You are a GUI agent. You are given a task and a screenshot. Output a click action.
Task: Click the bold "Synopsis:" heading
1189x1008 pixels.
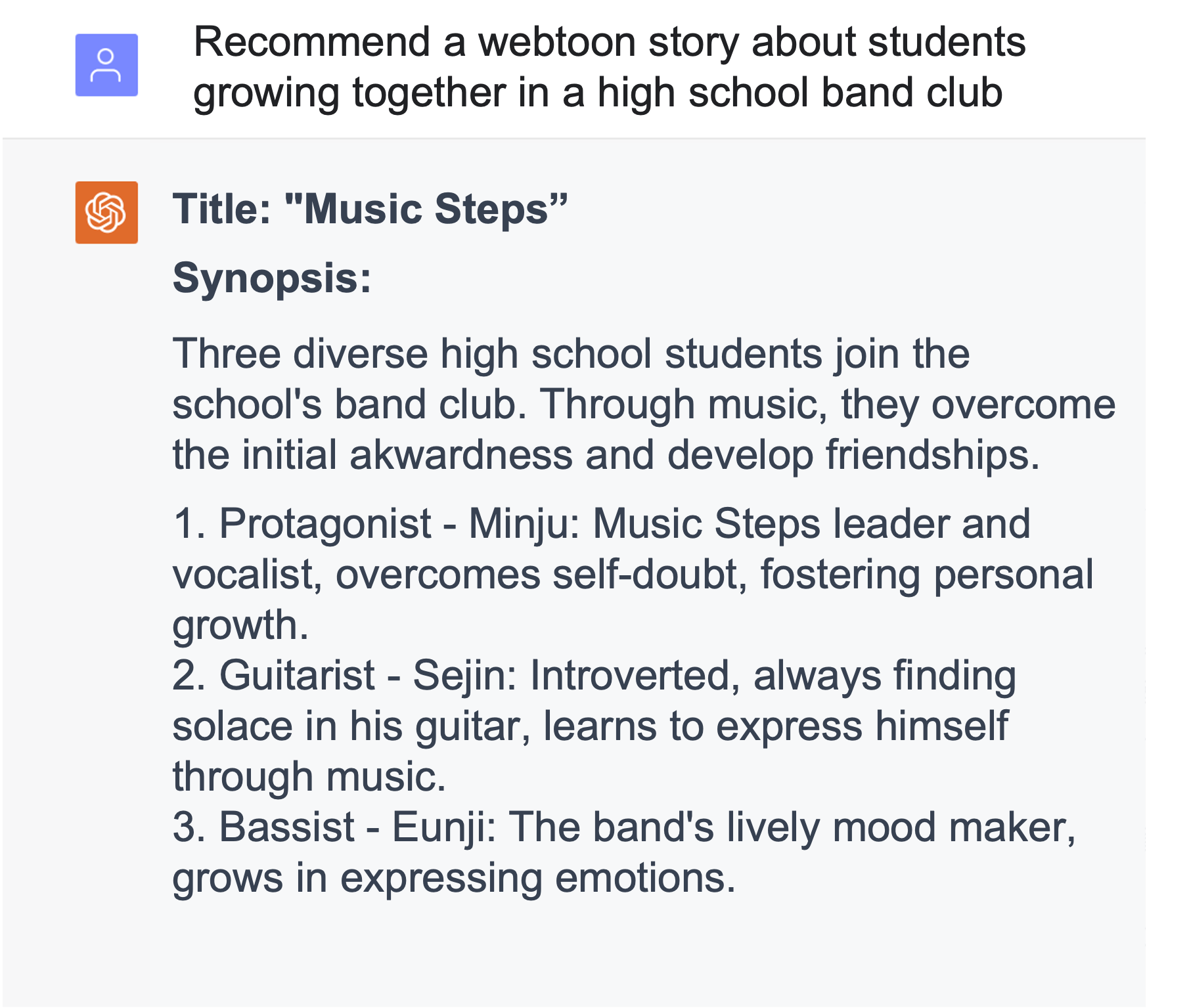(x=272, y=278)
